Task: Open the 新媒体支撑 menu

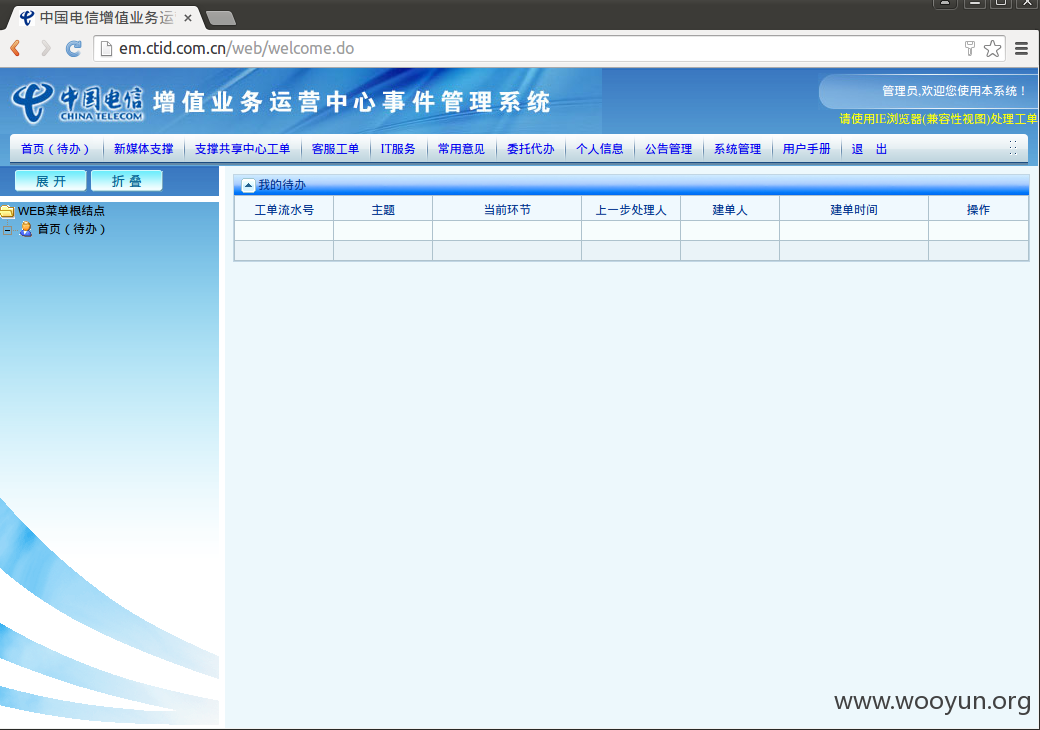Action: (143, 149)
